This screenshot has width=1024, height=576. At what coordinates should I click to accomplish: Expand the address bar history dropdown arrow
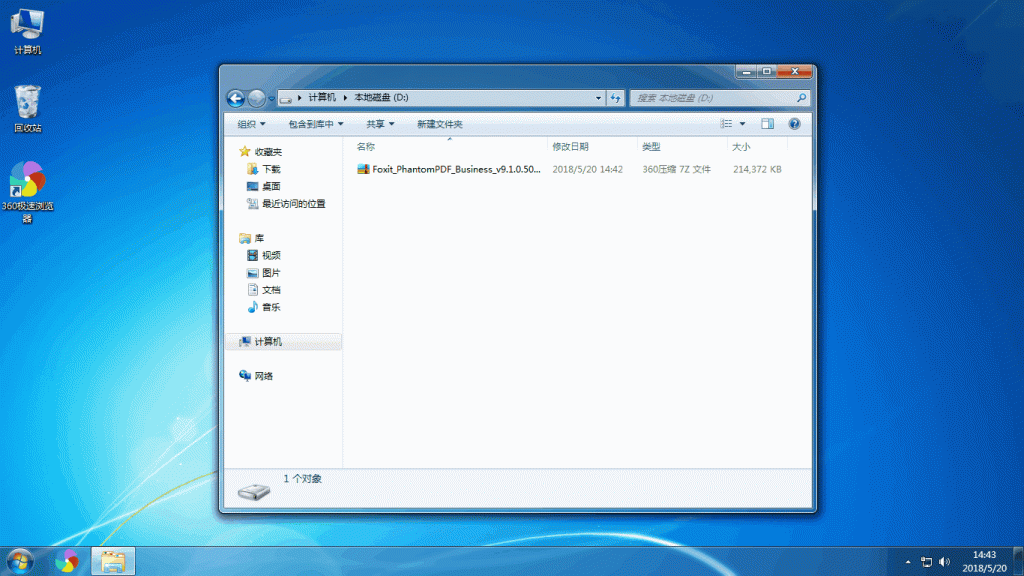[x=598, y=98]
